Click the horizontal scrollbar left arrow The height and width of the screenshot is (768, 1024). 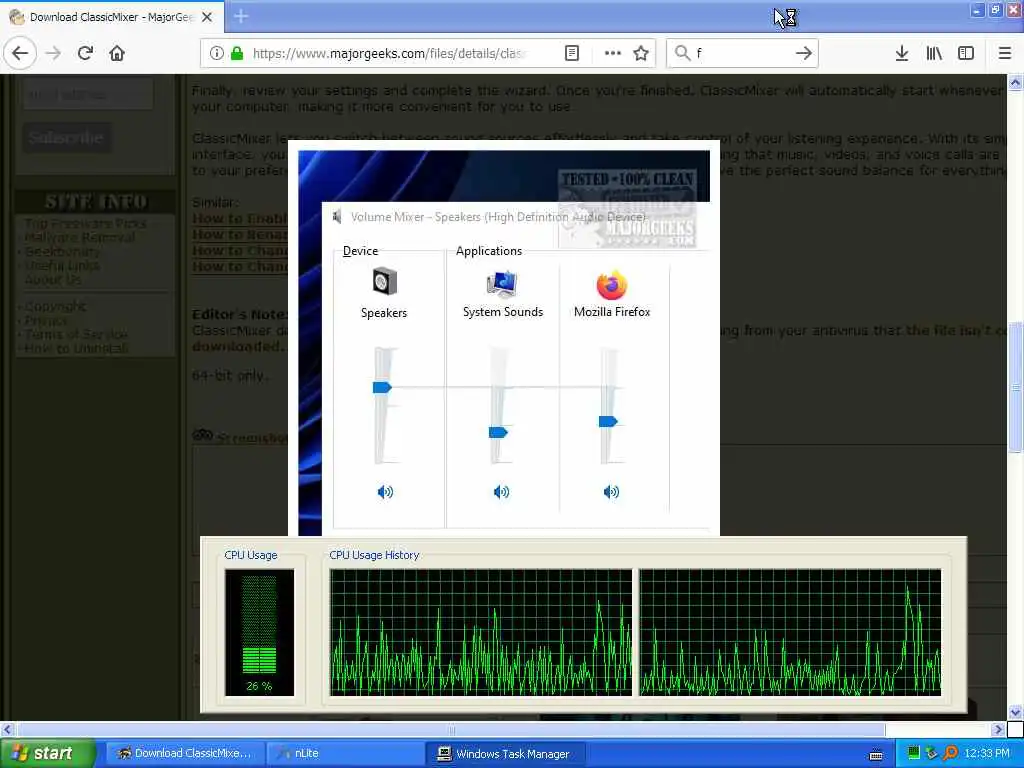7,729
